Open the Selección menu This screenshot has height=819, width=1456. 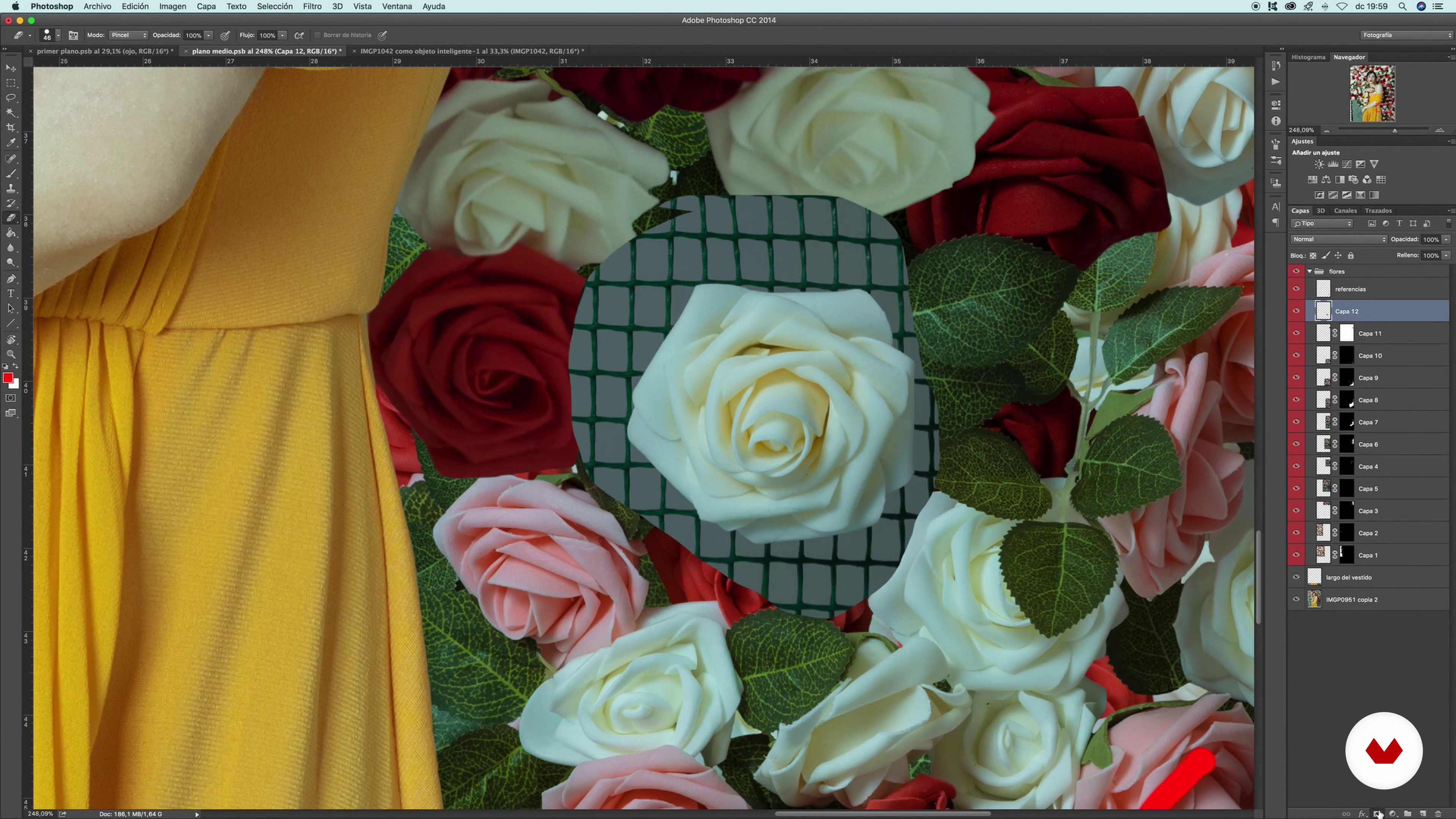(x=275, y=6)
